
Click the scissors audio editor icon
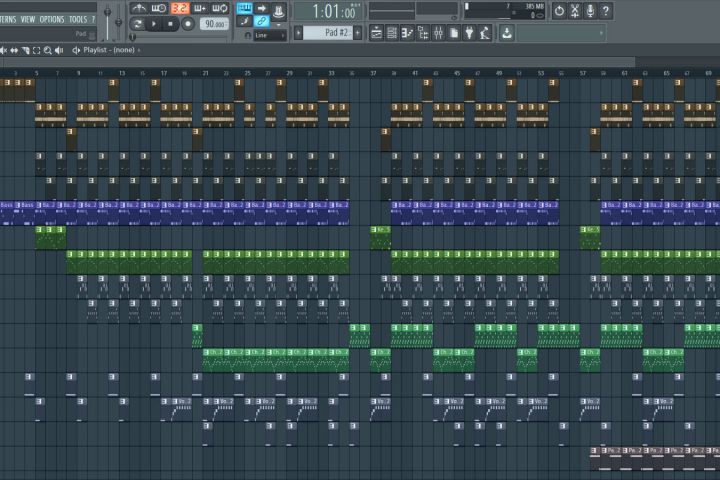pyautogui.click(x=575, y=11)
